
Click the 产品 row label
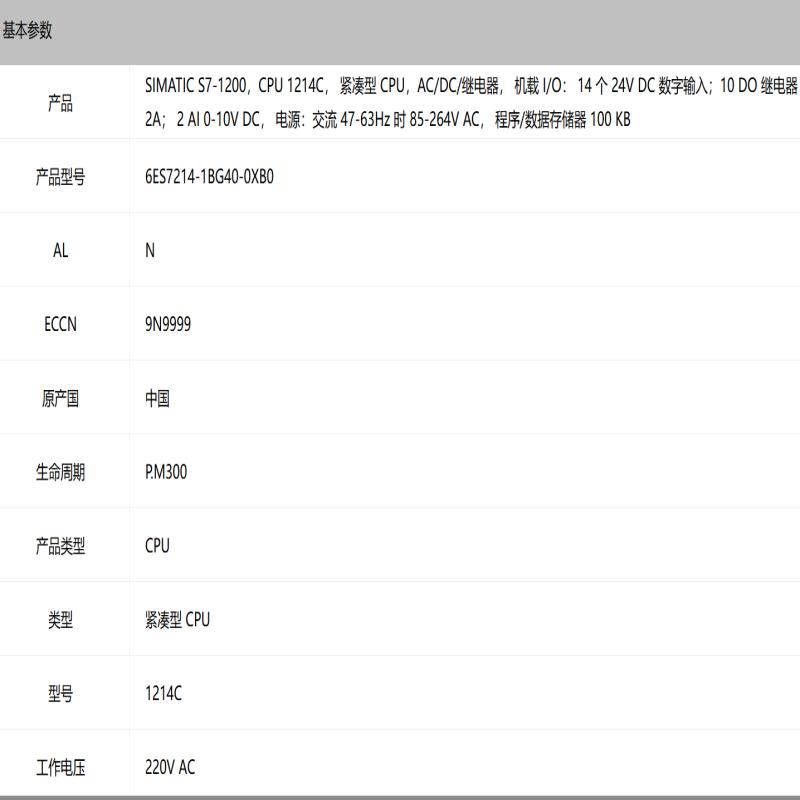tap(60, 103)
